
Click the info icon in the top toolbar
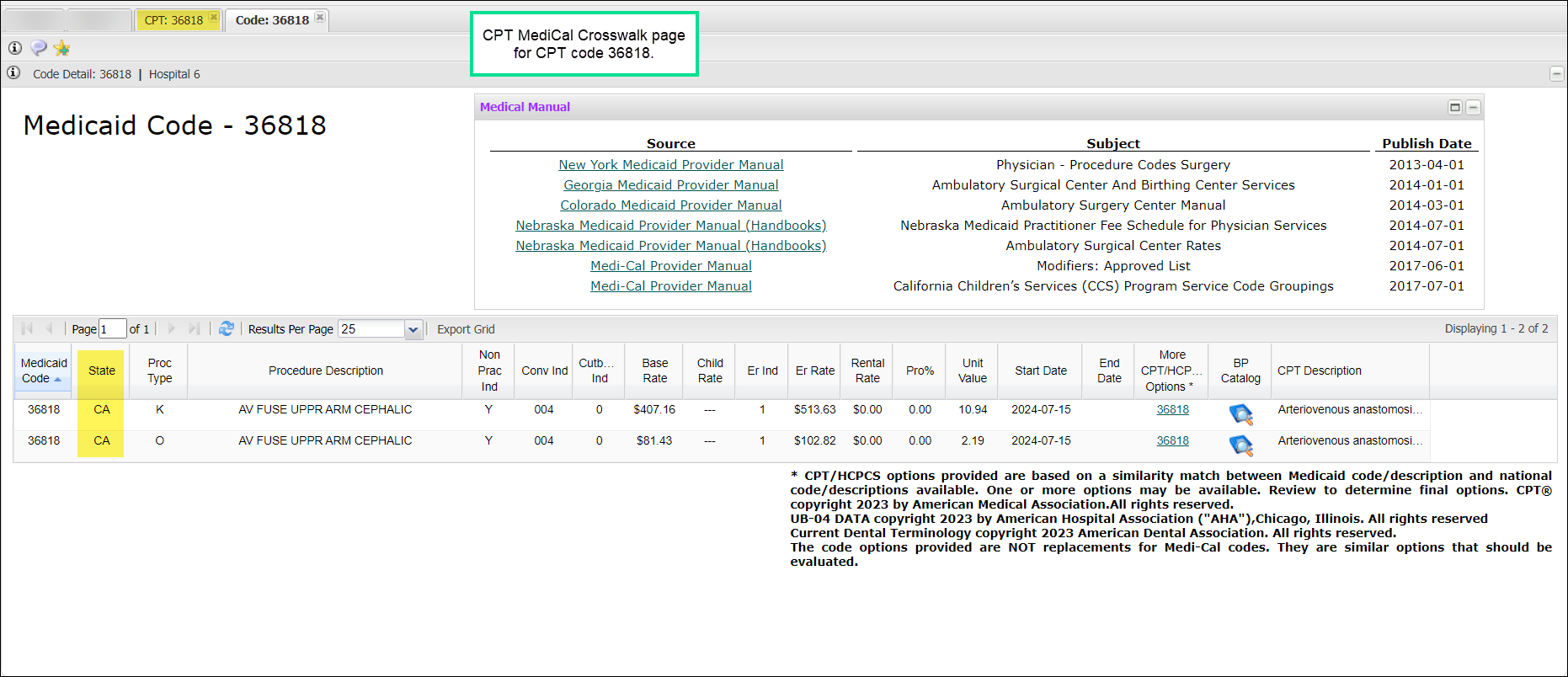tap(14, 48)
